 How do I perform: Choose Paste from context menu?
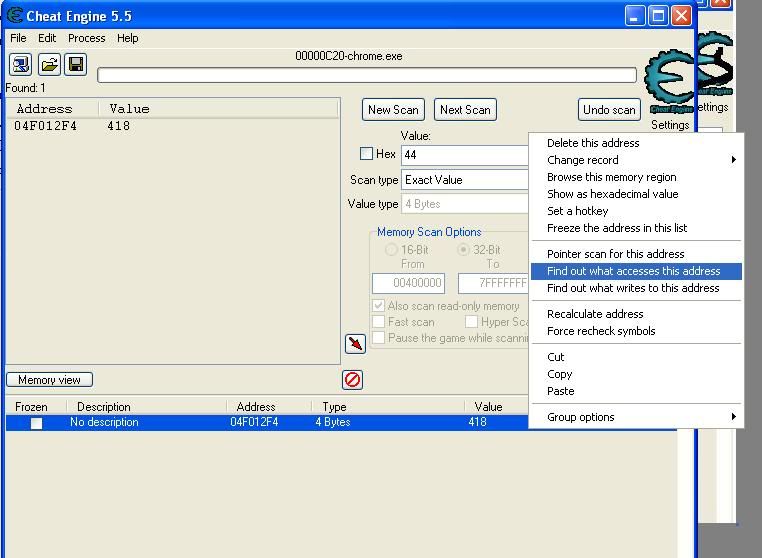[x=637, y=391]
